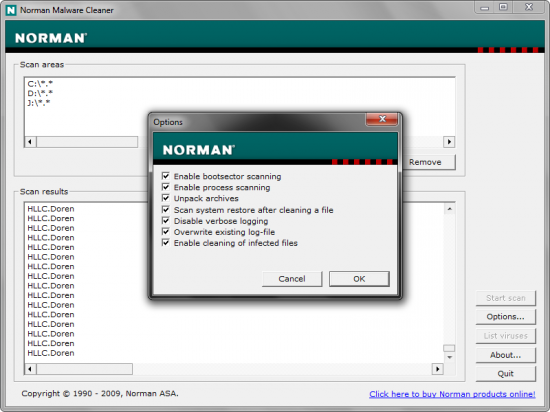Image resolution: width=550 pixels, height=412 pixels.
Task: Click Scan results scroll down arrow
Action: tap(449, 357)
